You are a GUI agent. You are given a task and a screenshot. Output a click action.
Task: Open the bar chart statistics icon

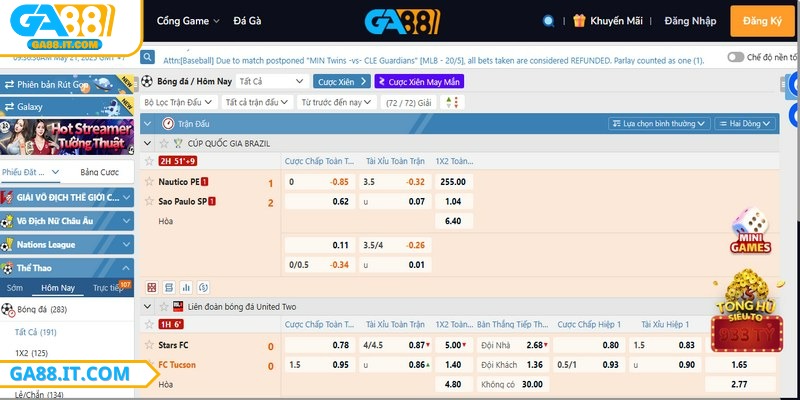click(x=186, y=287)
